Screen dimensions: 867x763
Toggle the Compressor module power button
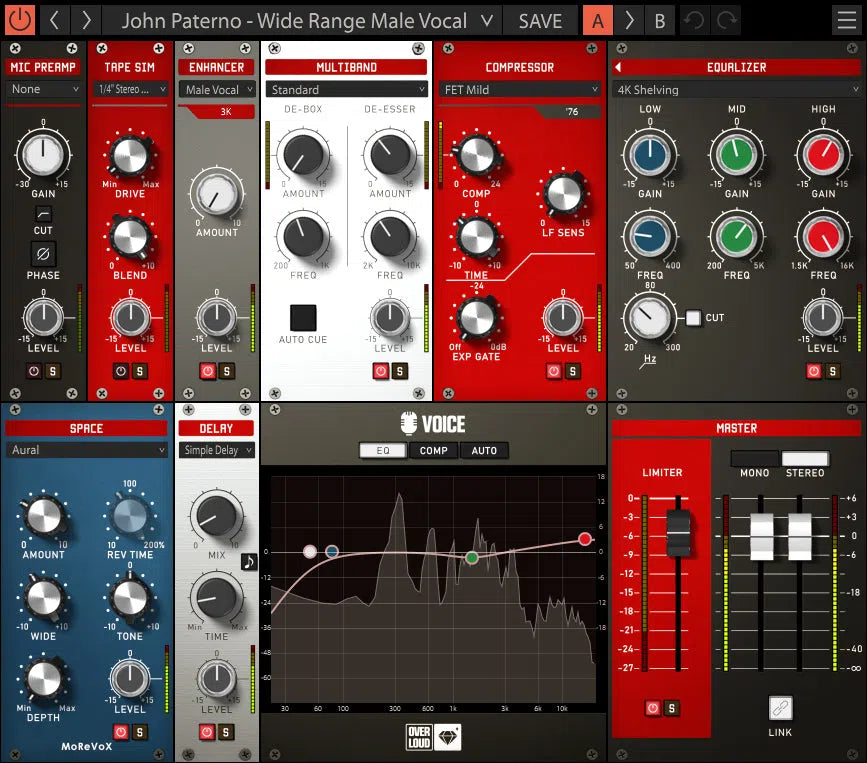tap(554, 371)
